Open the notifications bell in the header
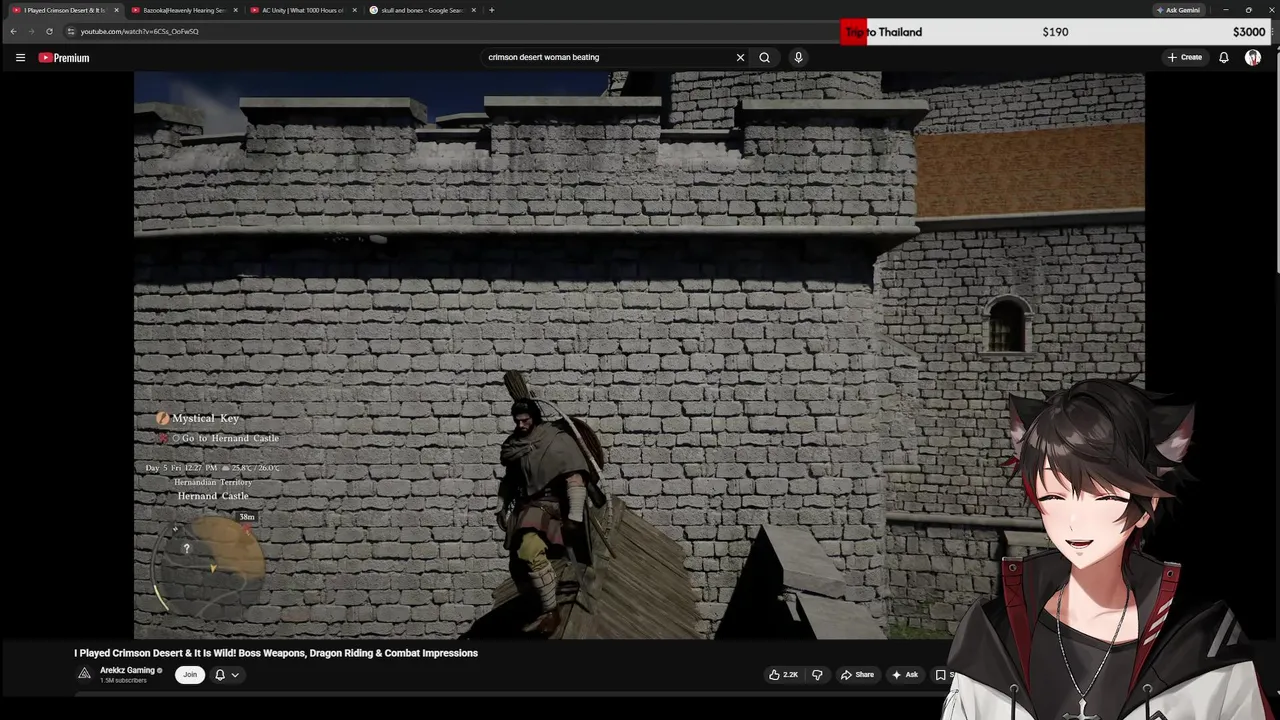Image resolution: width=1280 pixels, height=720 pixels. click(1223, 57)
